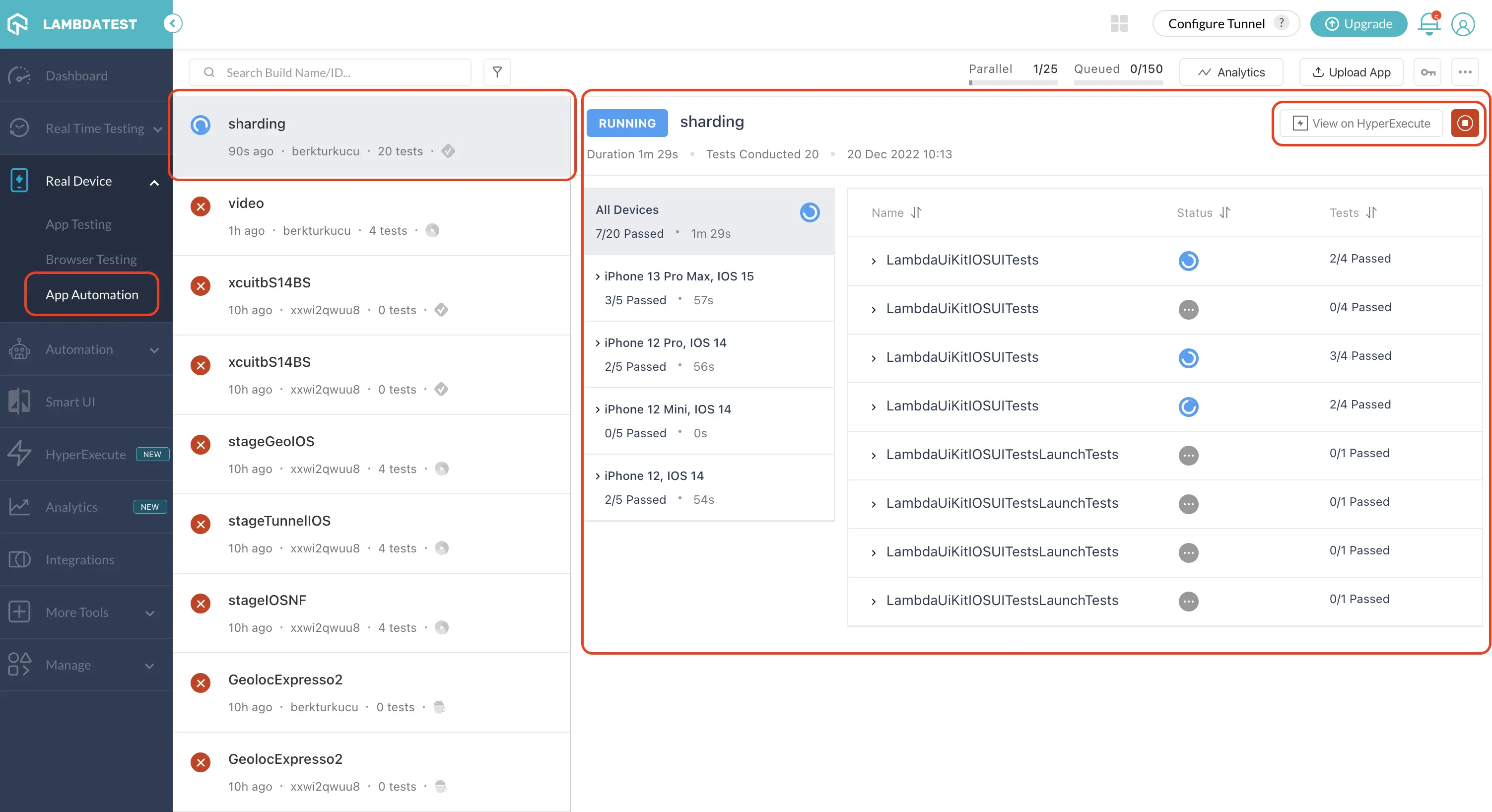Image resolution: width=1492 pixels, height=812 pixels.
Task: Click the Upload App button
Action: 1351,72
